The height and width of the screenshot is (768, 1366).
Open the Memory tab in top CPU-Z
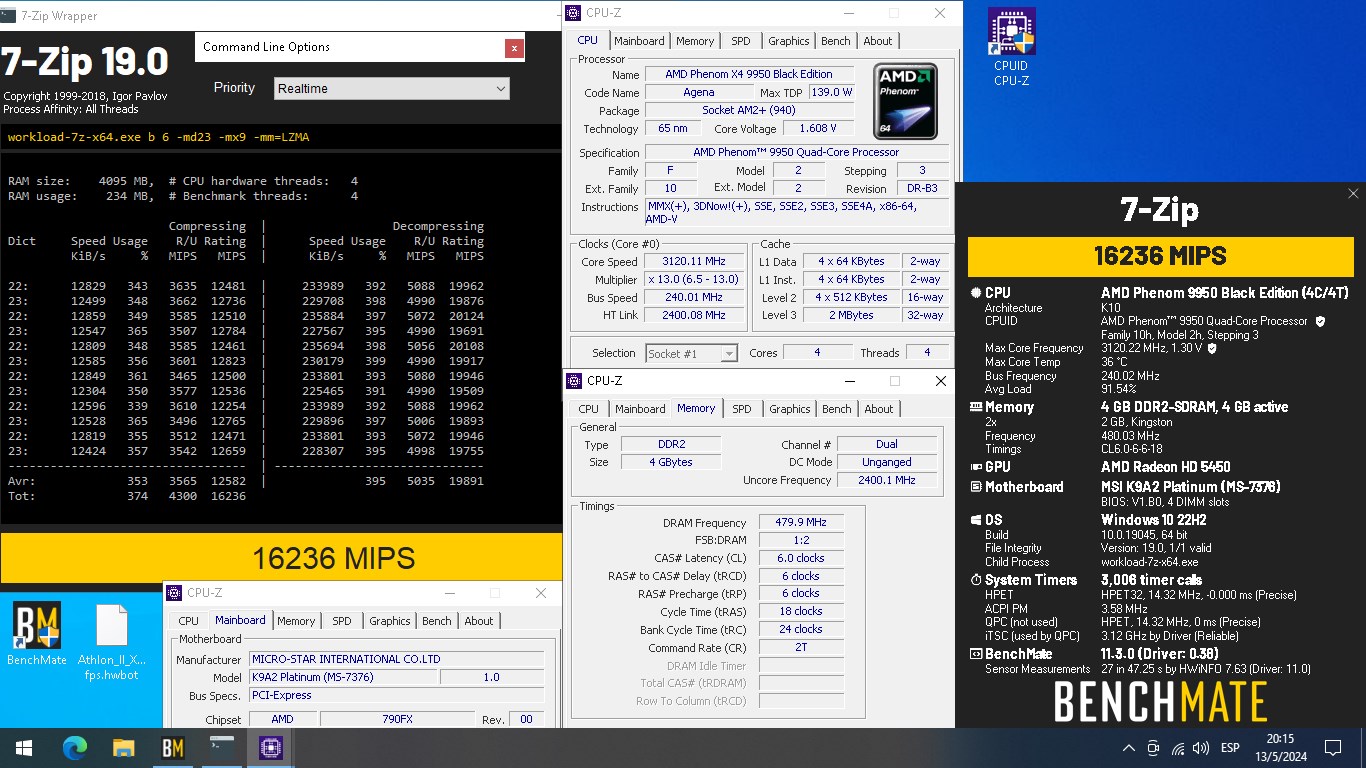point(695,41)
